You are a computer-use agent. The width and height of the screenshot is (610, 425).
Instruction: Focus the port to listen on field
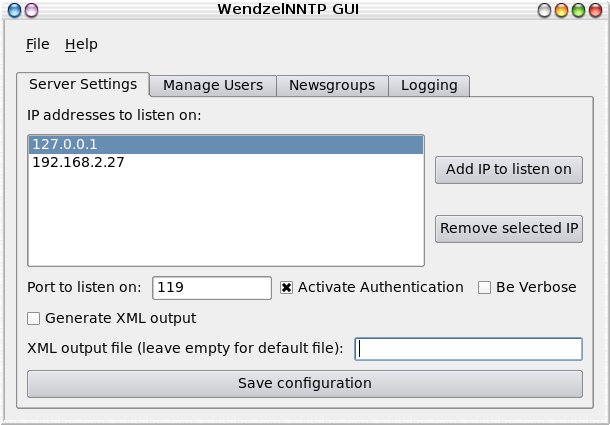[x=212, y=288]
